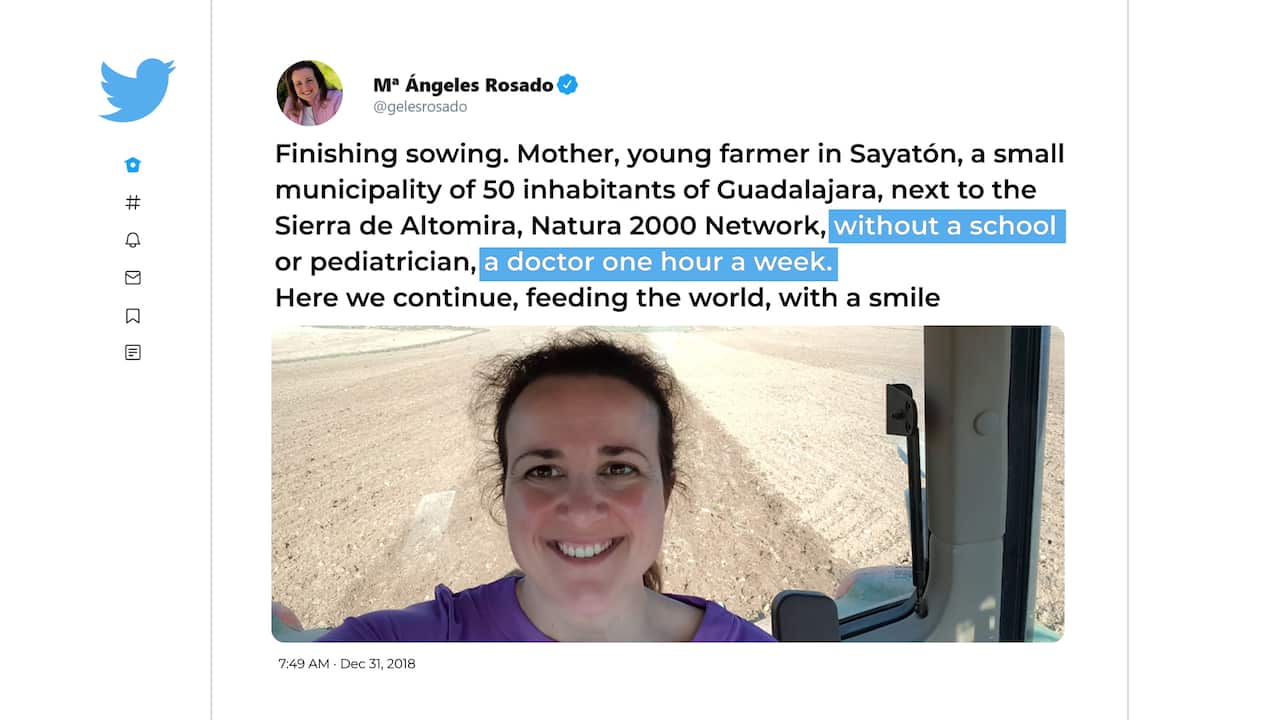Image resolution: width=1280 pixels, height=720 pixels.
Task: Click the Twitter bird logo
Action: point(137,90)
